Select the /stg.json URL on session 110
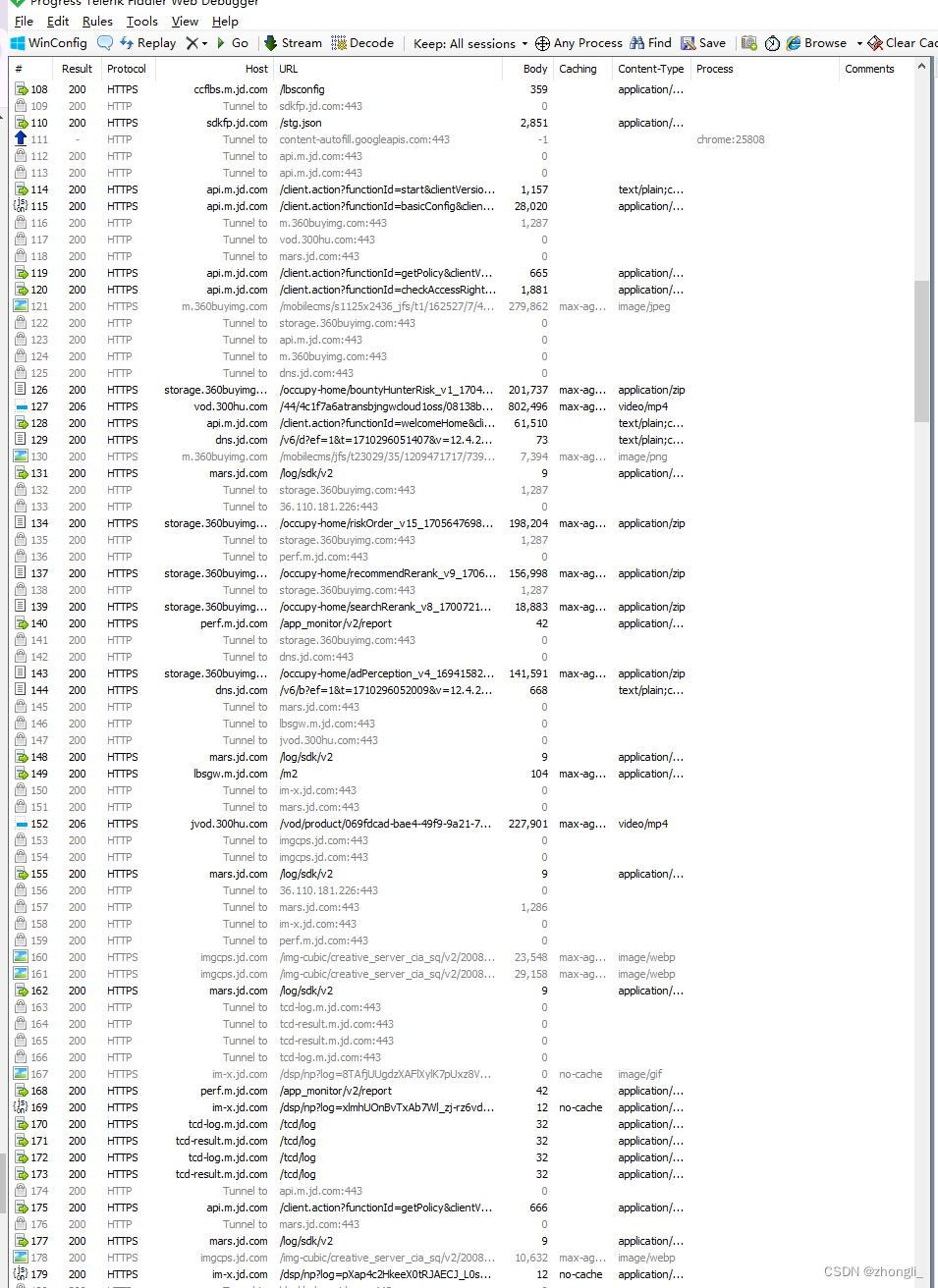938x1288 pixels. 301,123
